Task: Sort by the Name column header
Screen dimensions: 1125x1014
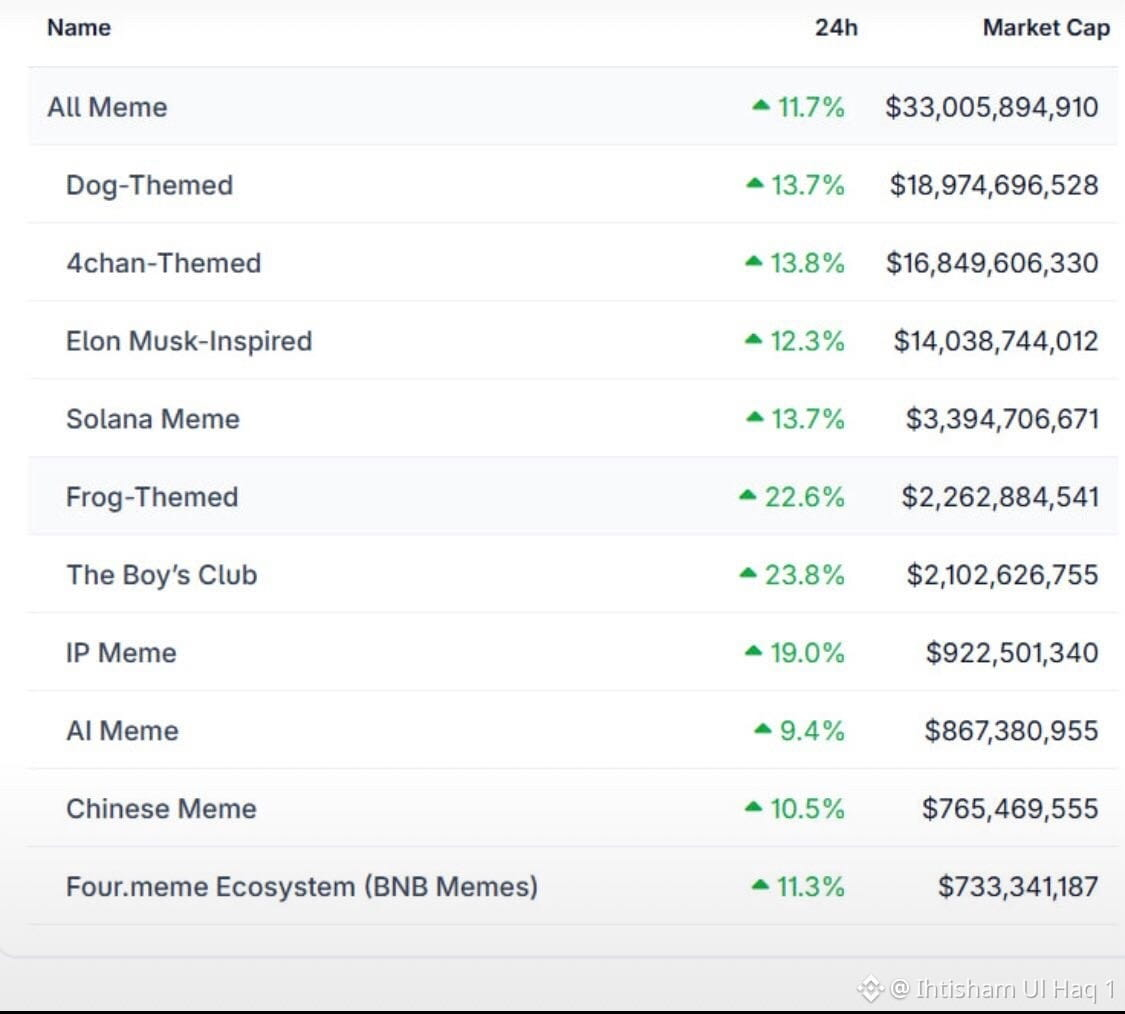Action: (79, 28)
